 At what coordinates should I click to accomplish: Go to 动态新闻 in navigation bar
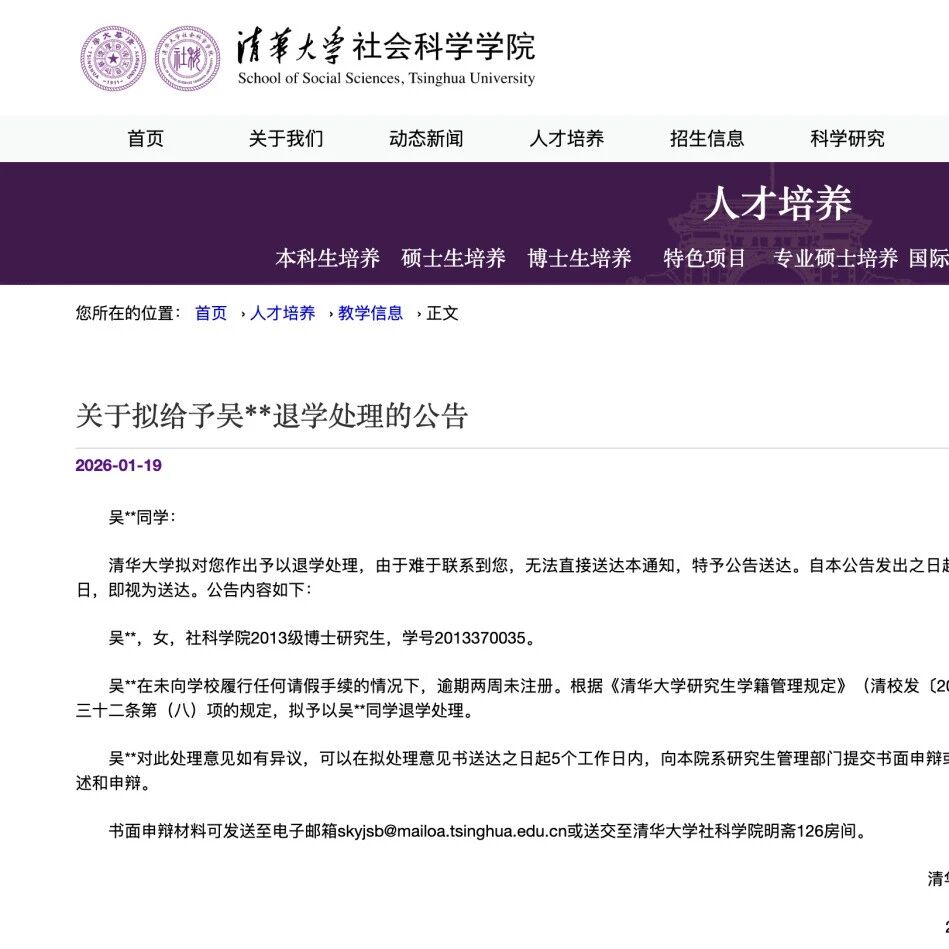coord(426,139)
